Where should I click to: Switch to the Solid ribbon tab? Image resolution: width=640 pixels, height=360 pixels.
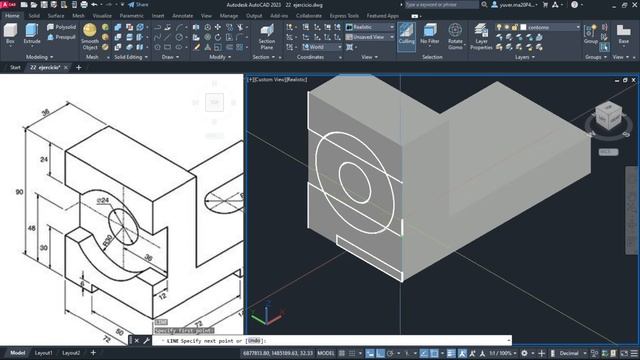click(x=34, y=16)
